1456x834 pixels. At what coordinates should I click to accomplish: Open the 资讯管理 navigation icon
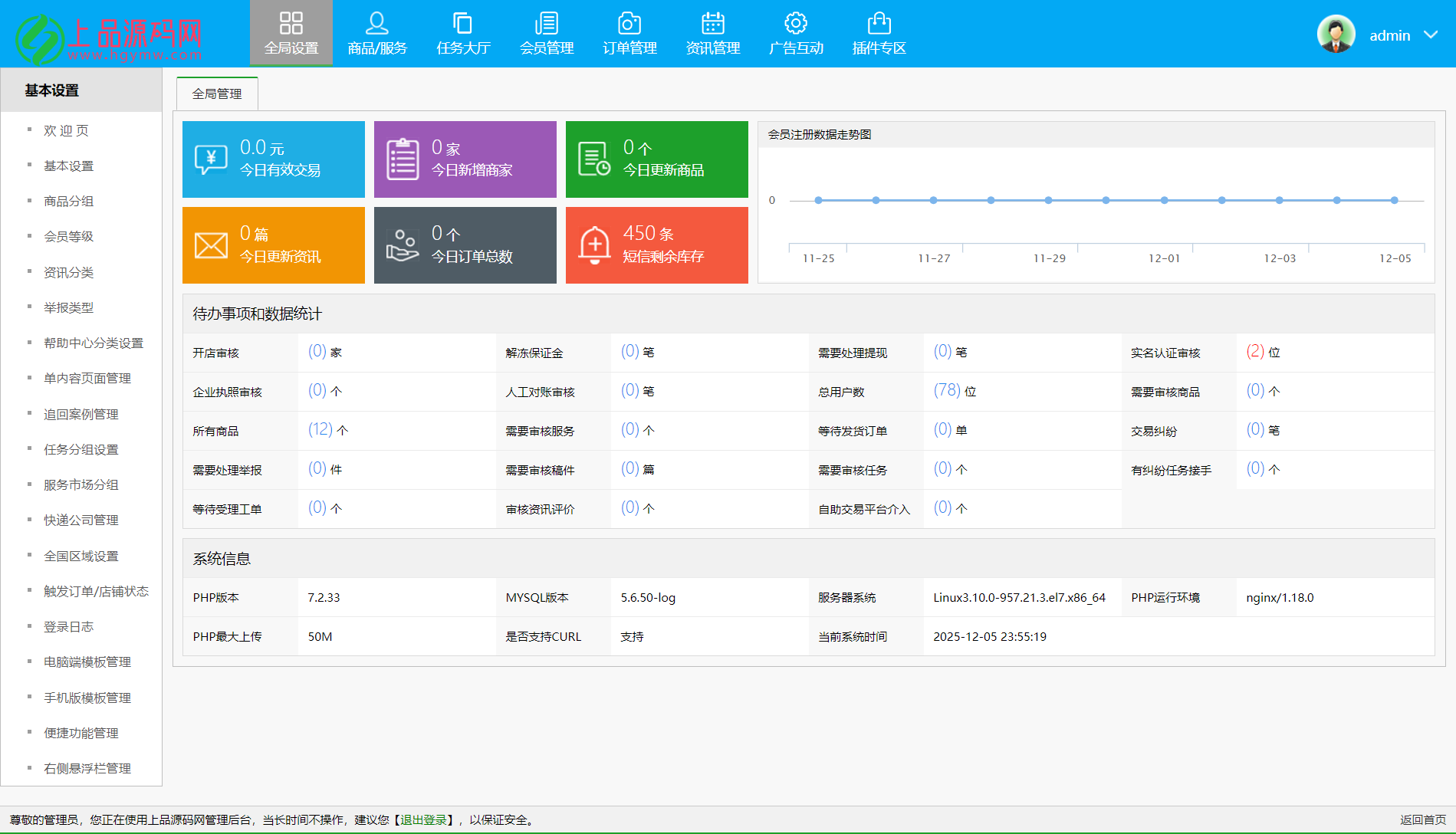(712, 32)
